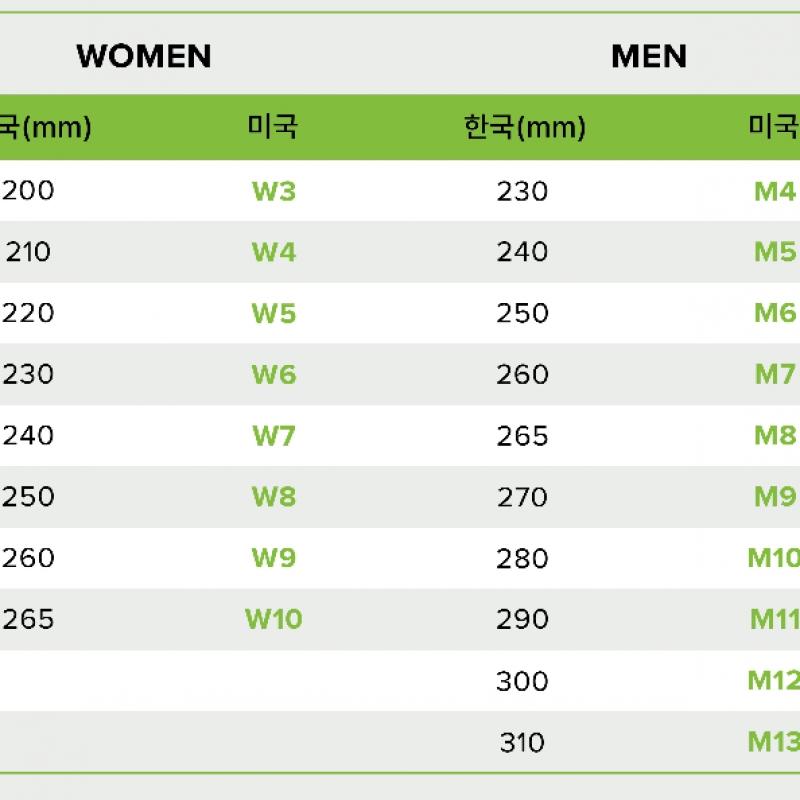Select the women's 미국 column header
This screenshot has width=800, height=800.
273,127
